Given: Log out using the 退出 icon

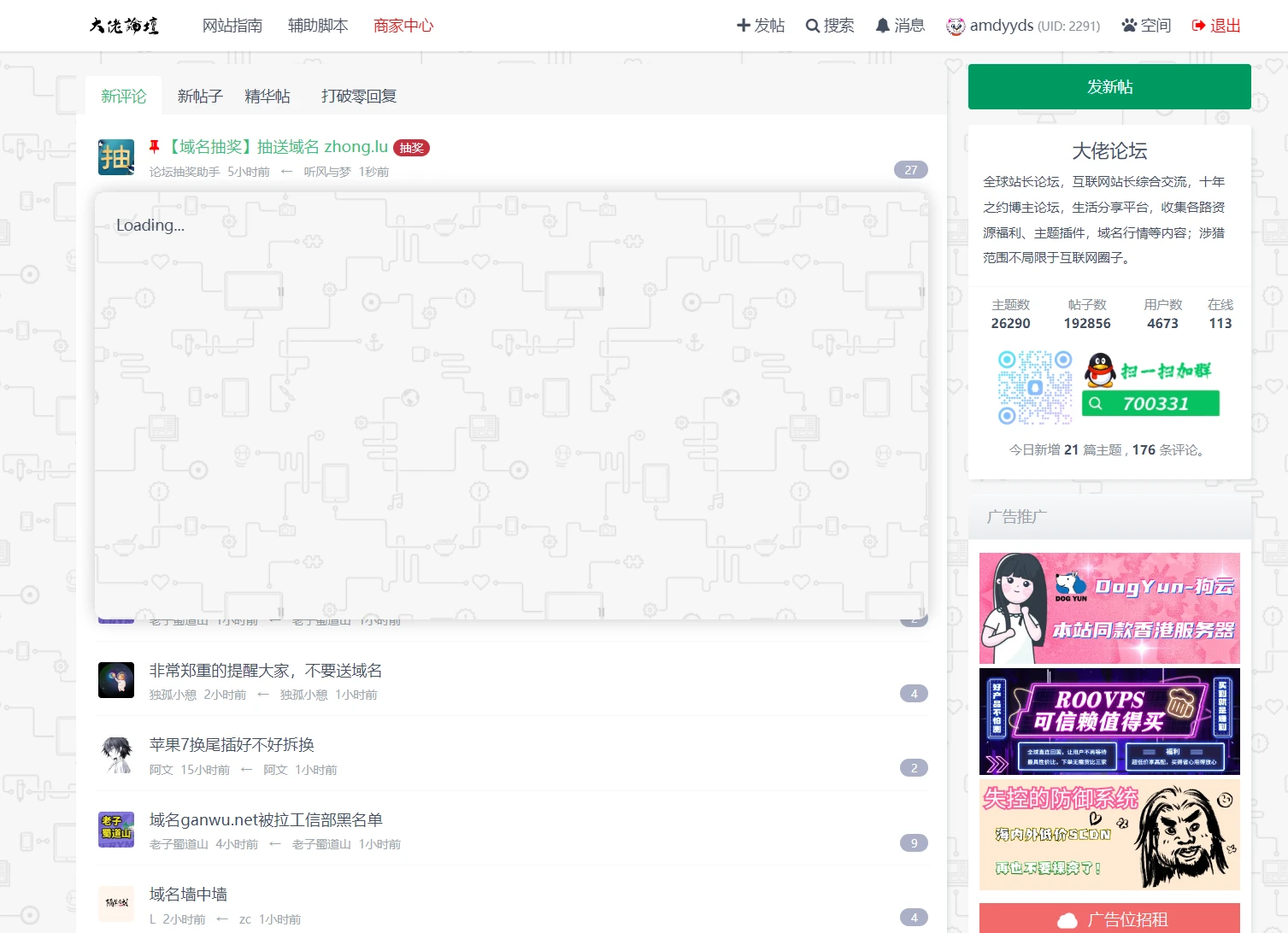Looking at the screenshot, I should pos(1198,26).
